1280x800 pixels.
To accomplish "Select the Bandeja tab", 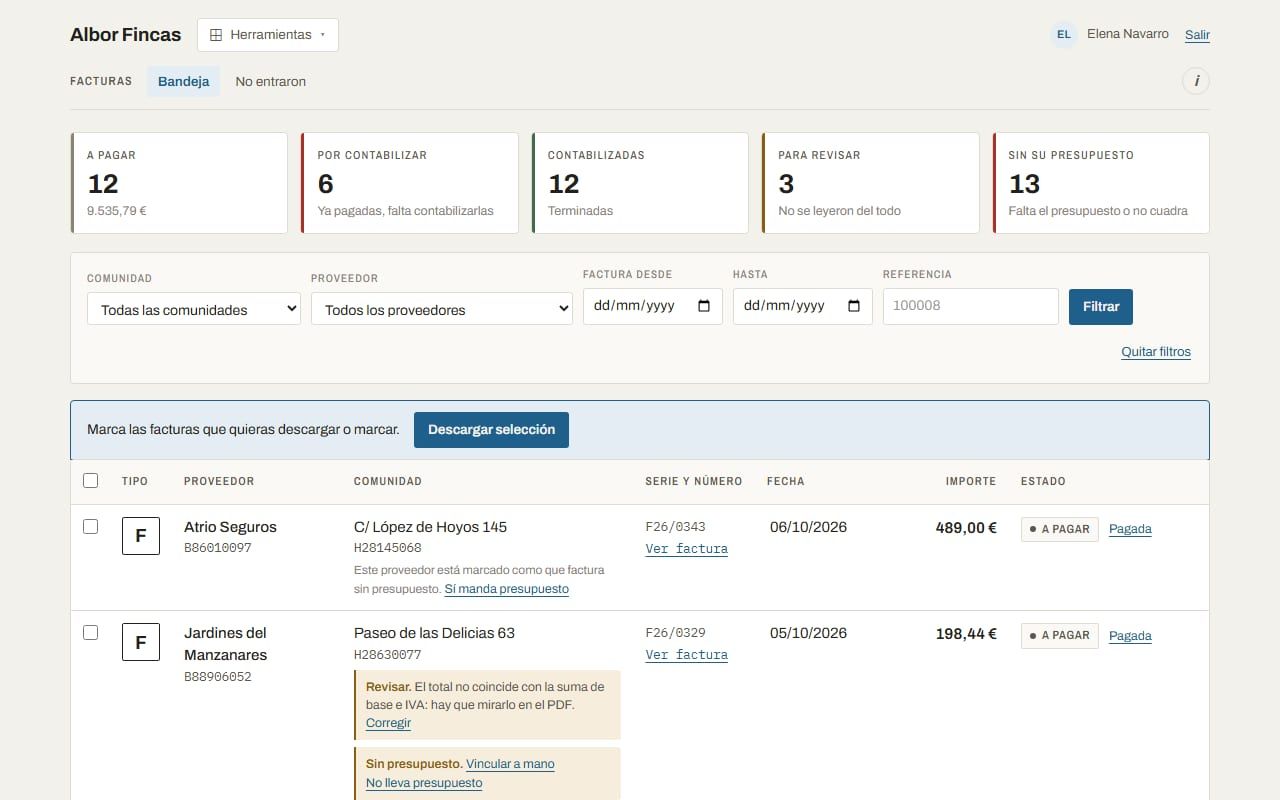I will click(184, 82).
